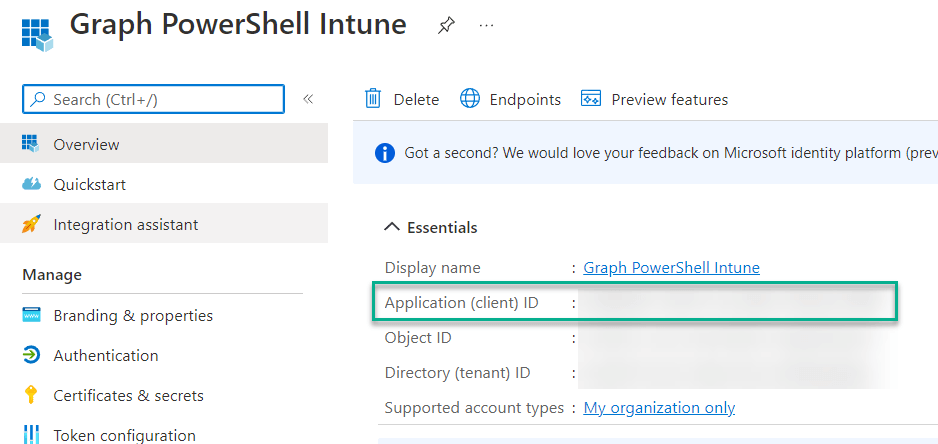Screen dimensions: 938x444
Task: Click the Manage section heading
Action: tap(52, 275)
